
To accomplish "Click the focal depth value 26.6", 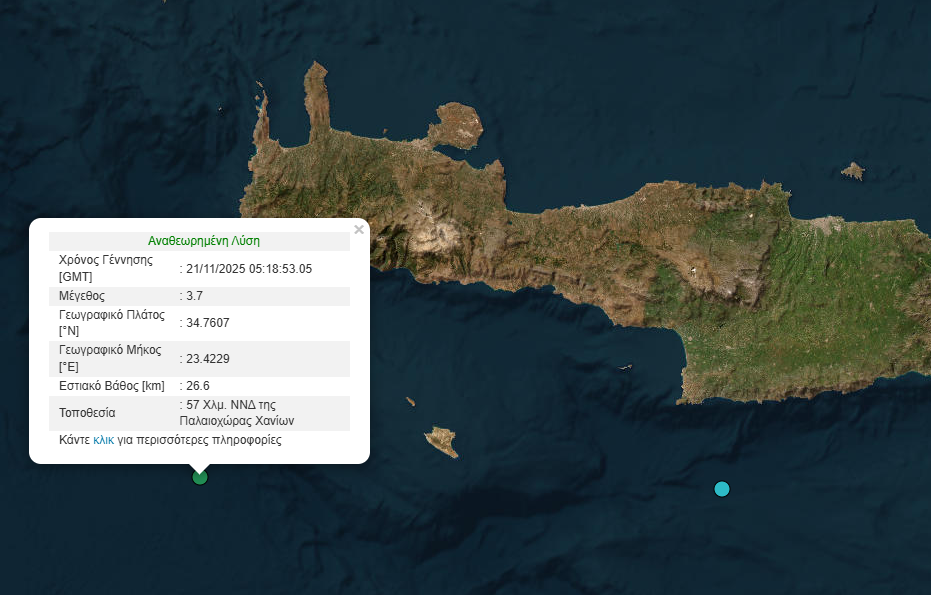I will (198, 385).
